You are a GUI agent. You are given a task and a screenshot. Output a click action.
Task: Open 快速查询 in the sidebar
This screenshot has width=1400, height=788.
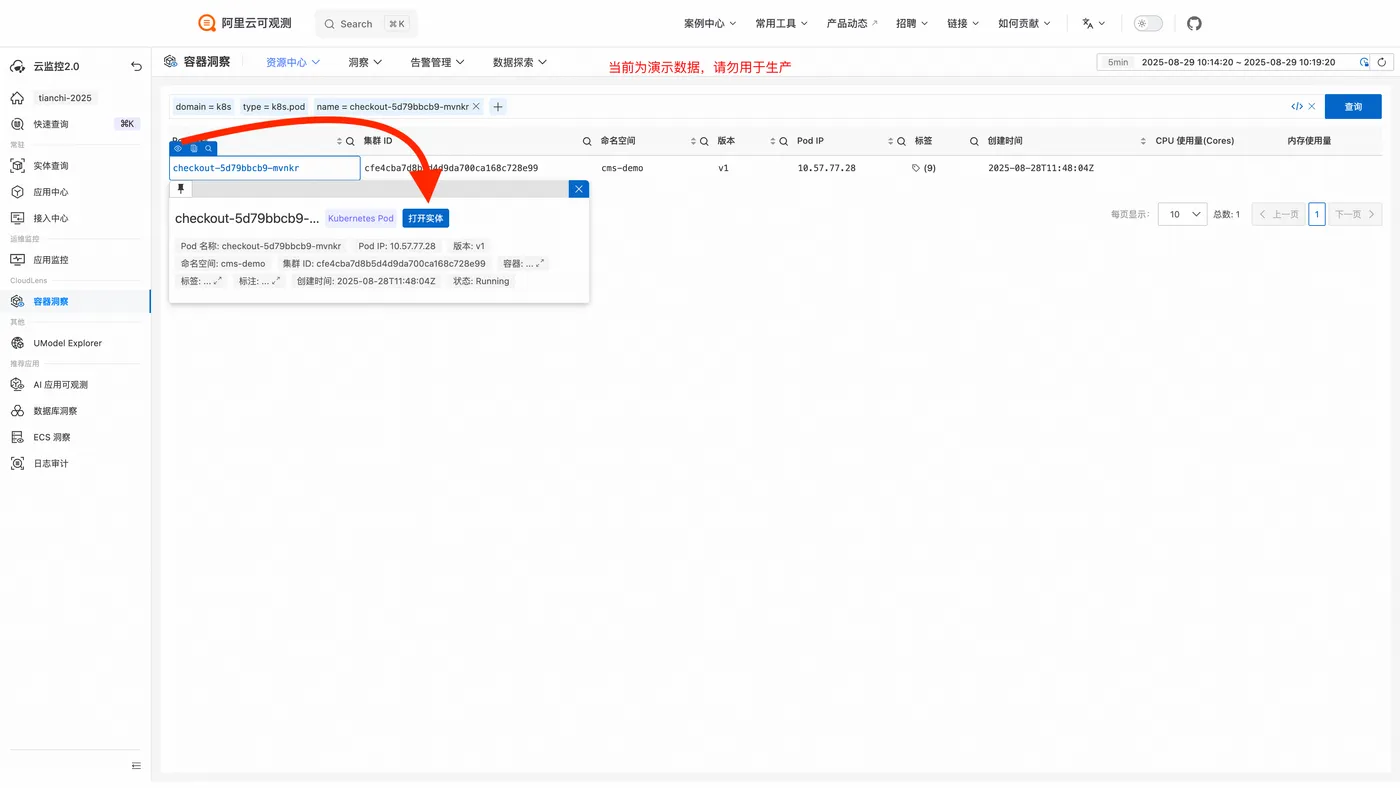pyautogui.click(x=51, y=124)
